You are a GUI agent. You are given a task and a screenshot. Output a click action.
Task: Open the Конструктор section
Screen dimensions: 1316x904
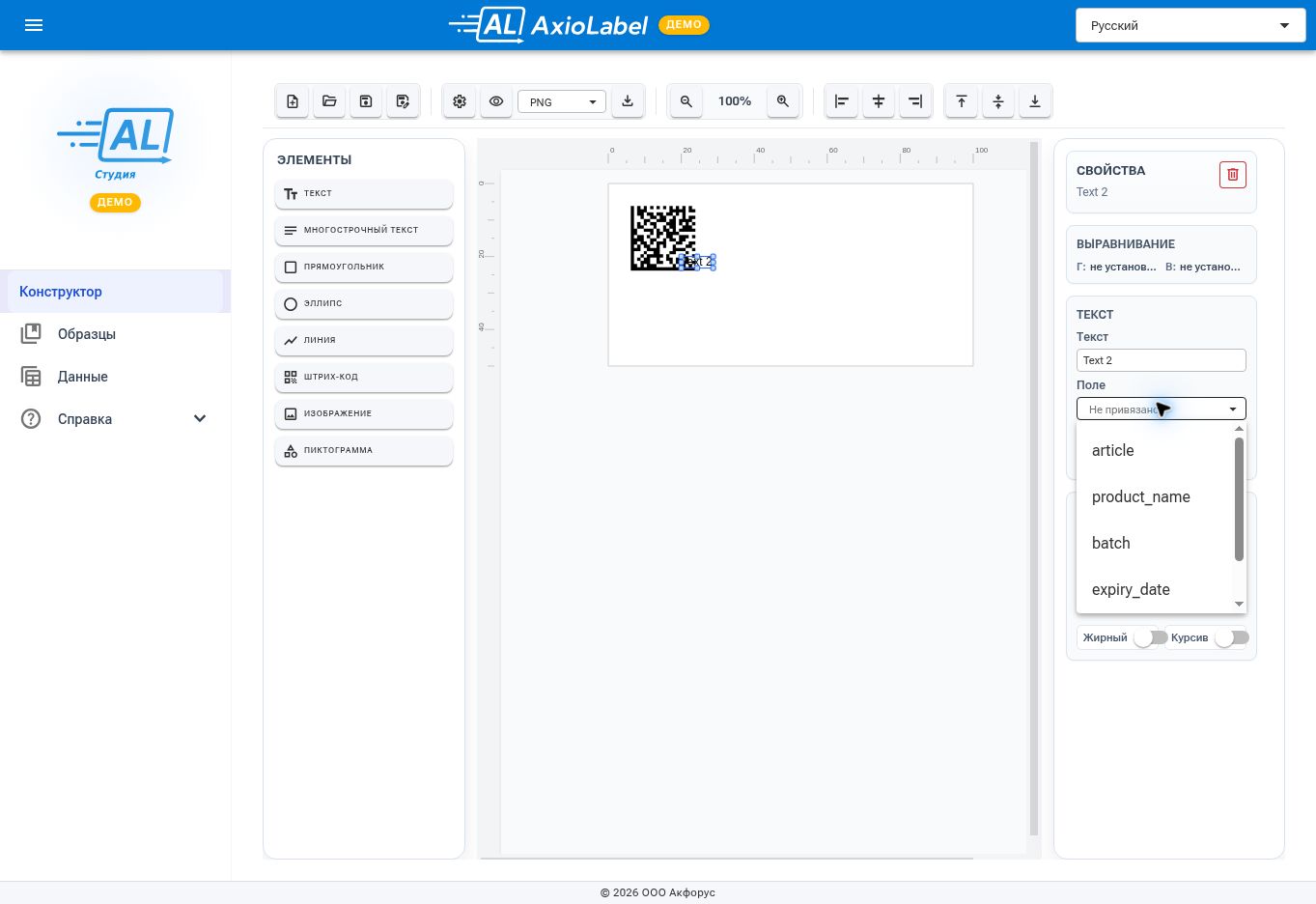(115, 292)
